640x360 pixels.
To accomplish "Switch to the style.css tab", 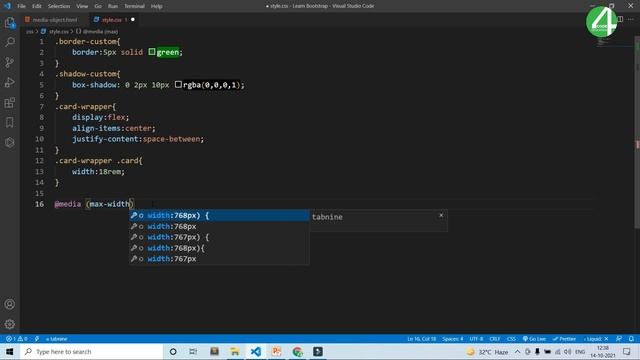I will pyautogui.click(x=114, y=20).
